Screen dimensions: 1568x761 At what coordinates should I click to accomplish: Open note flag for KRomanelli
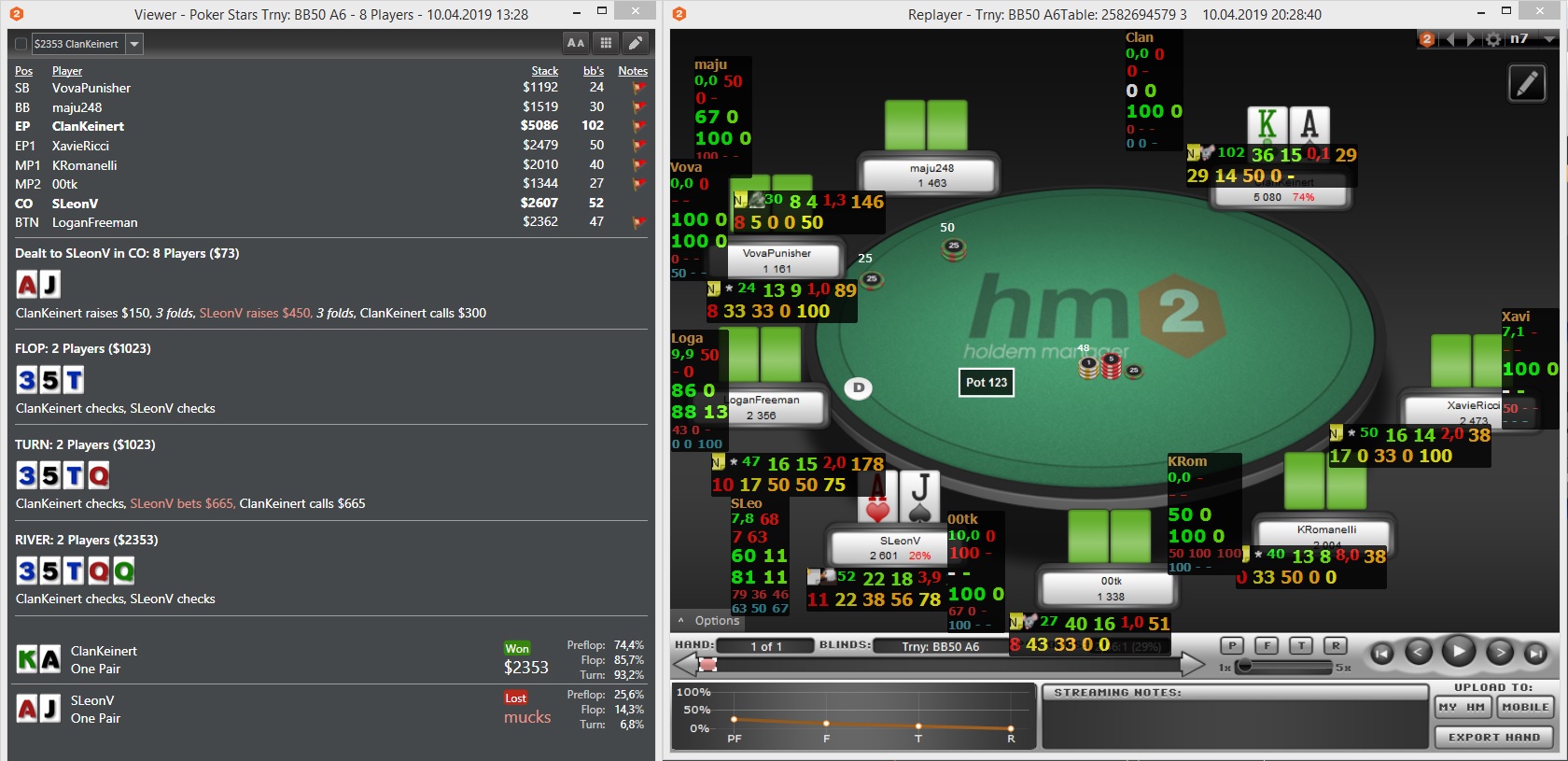(639, 165)
